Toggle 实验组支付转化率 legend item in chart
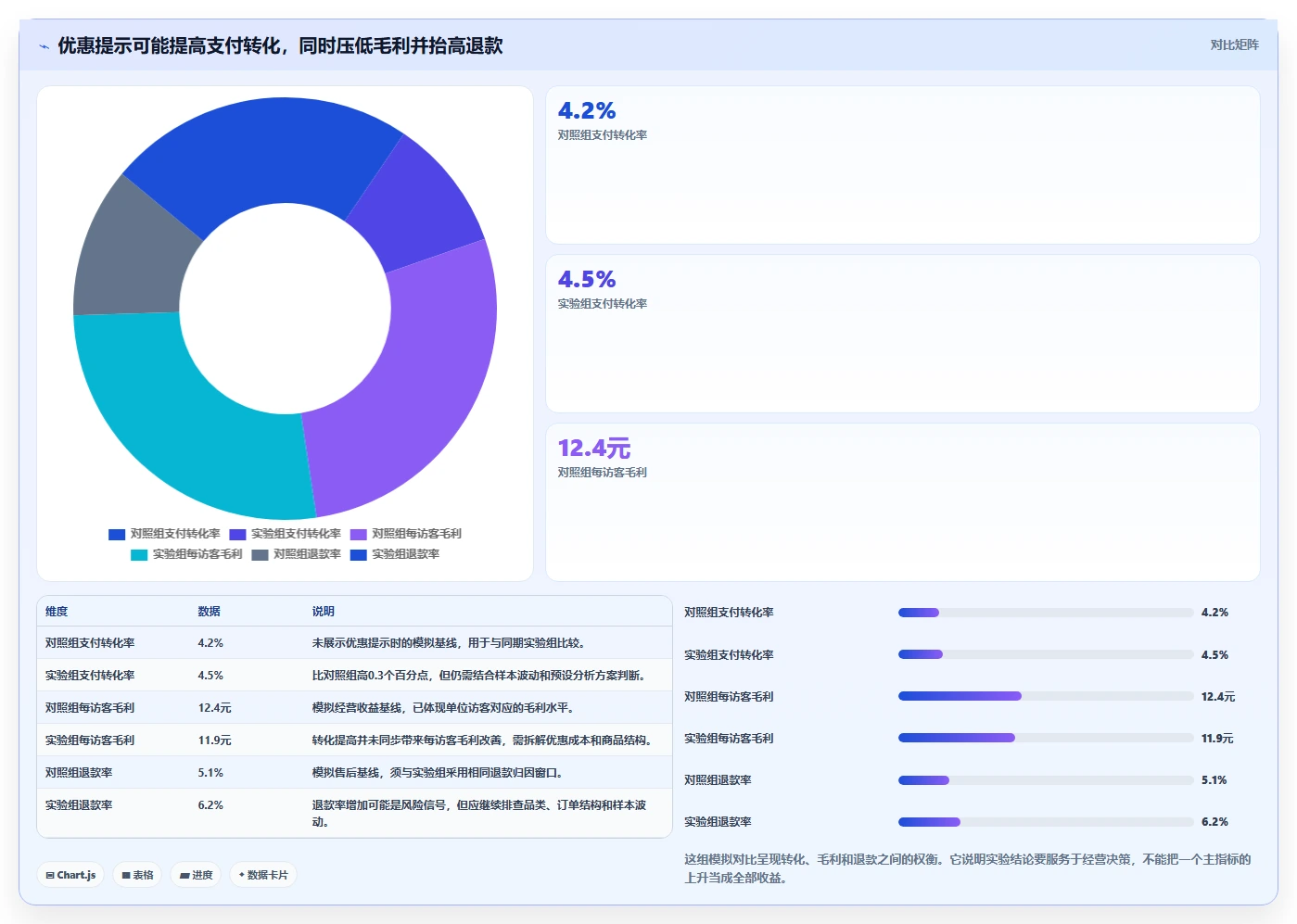This screenshot has width=1297, height=924. (285, 534)
